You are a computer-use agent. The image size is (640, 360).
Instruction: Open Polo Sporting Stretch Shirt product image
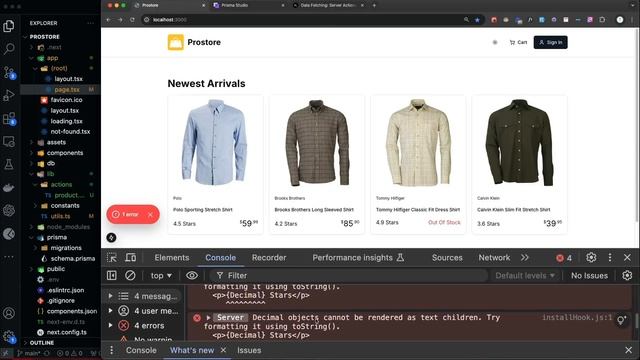coord(215,142)
